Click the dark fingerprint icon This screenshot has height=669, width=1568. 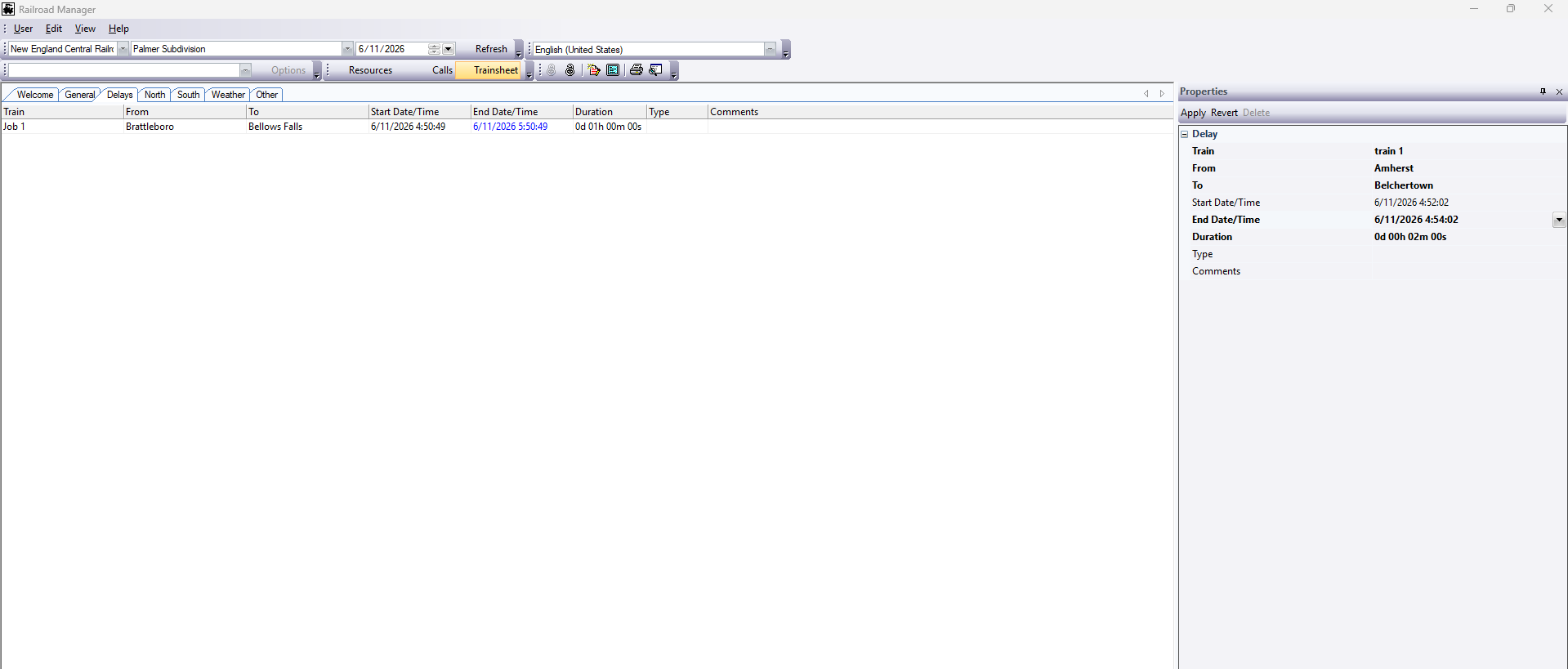[570, 70]
